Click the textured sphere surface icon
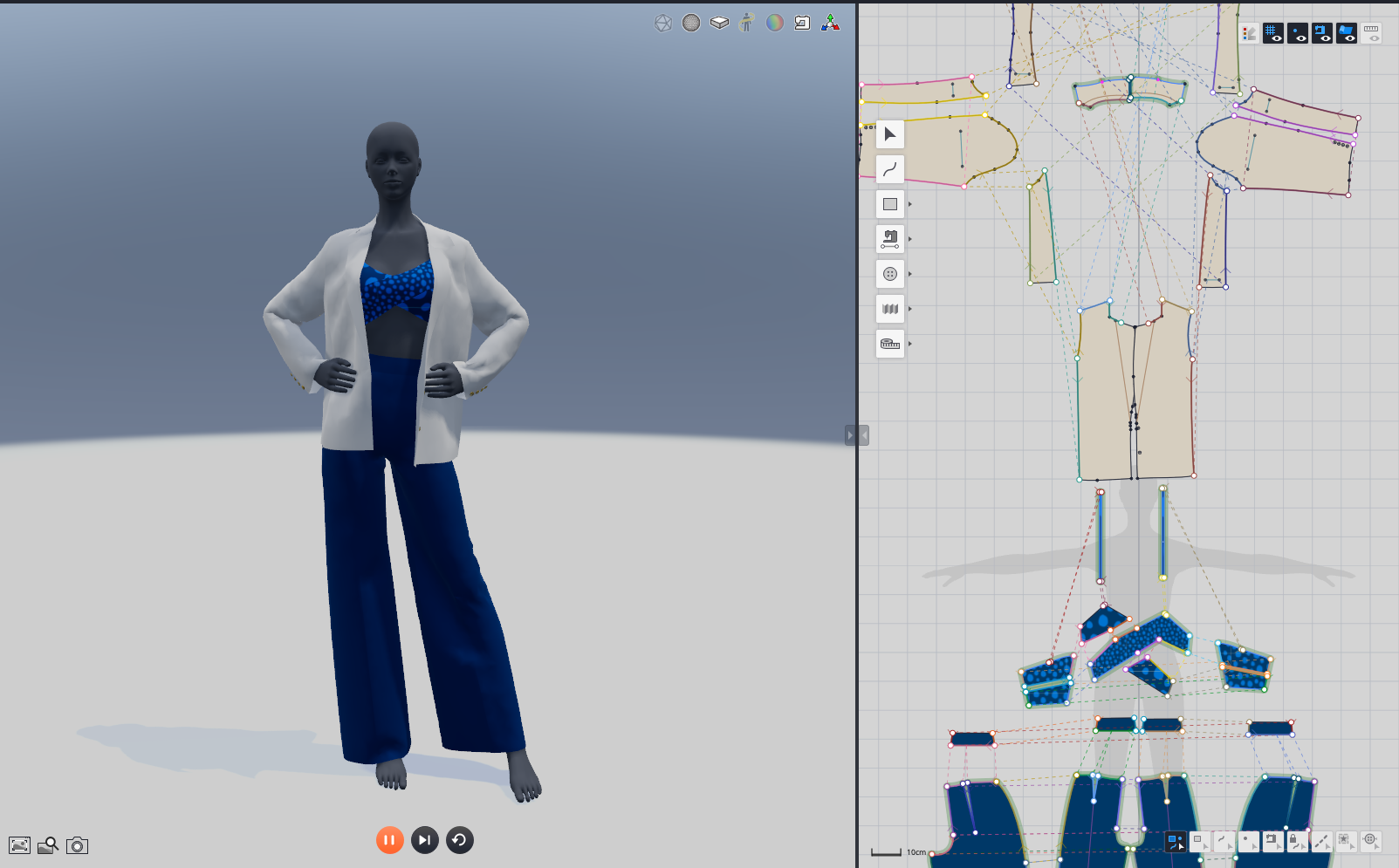The height and width of the screenshot is (868, 1399). tap(691, 24)
